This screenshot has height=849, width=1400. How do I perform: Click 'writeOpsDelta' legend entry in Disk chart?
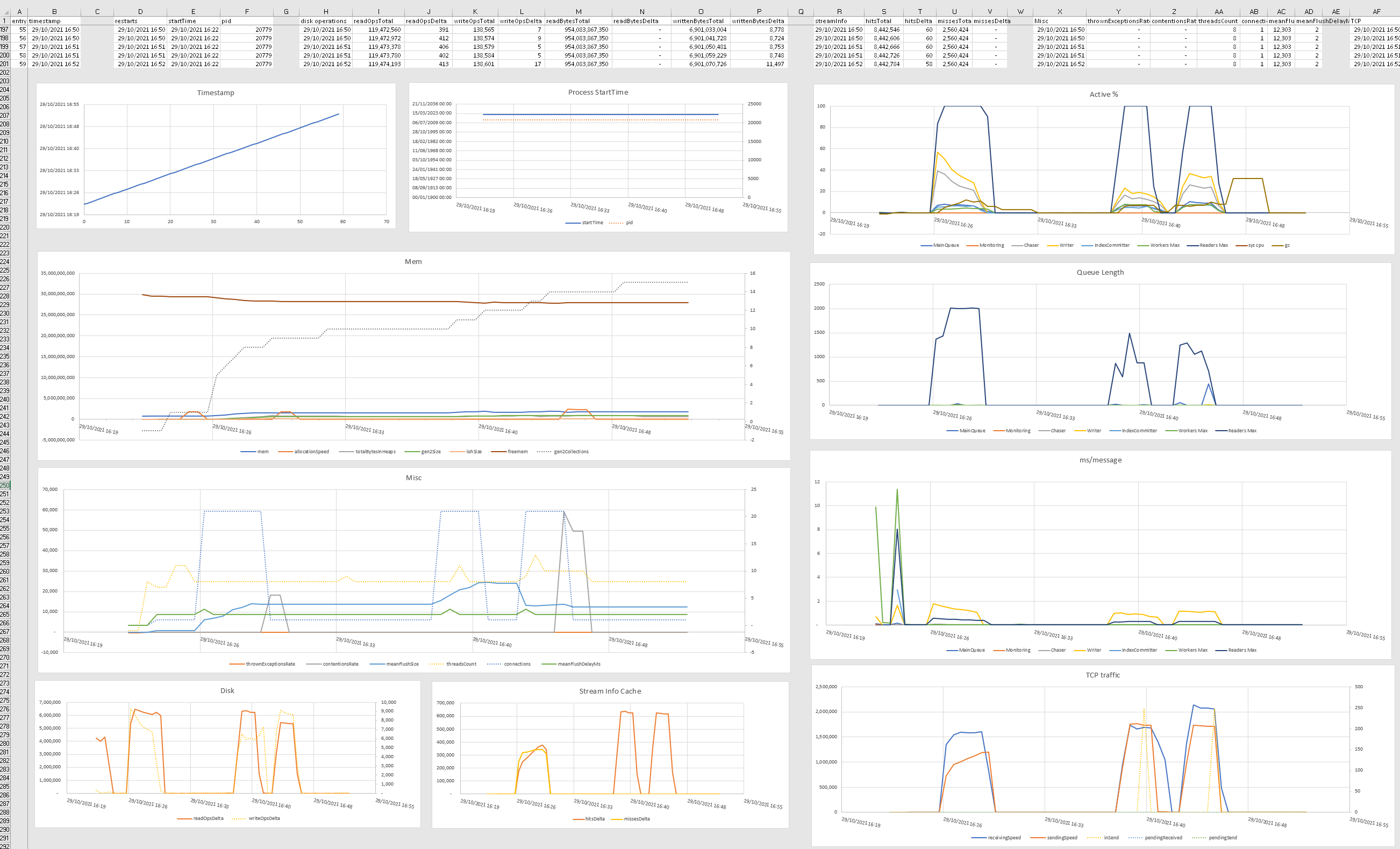click(256, 818)
